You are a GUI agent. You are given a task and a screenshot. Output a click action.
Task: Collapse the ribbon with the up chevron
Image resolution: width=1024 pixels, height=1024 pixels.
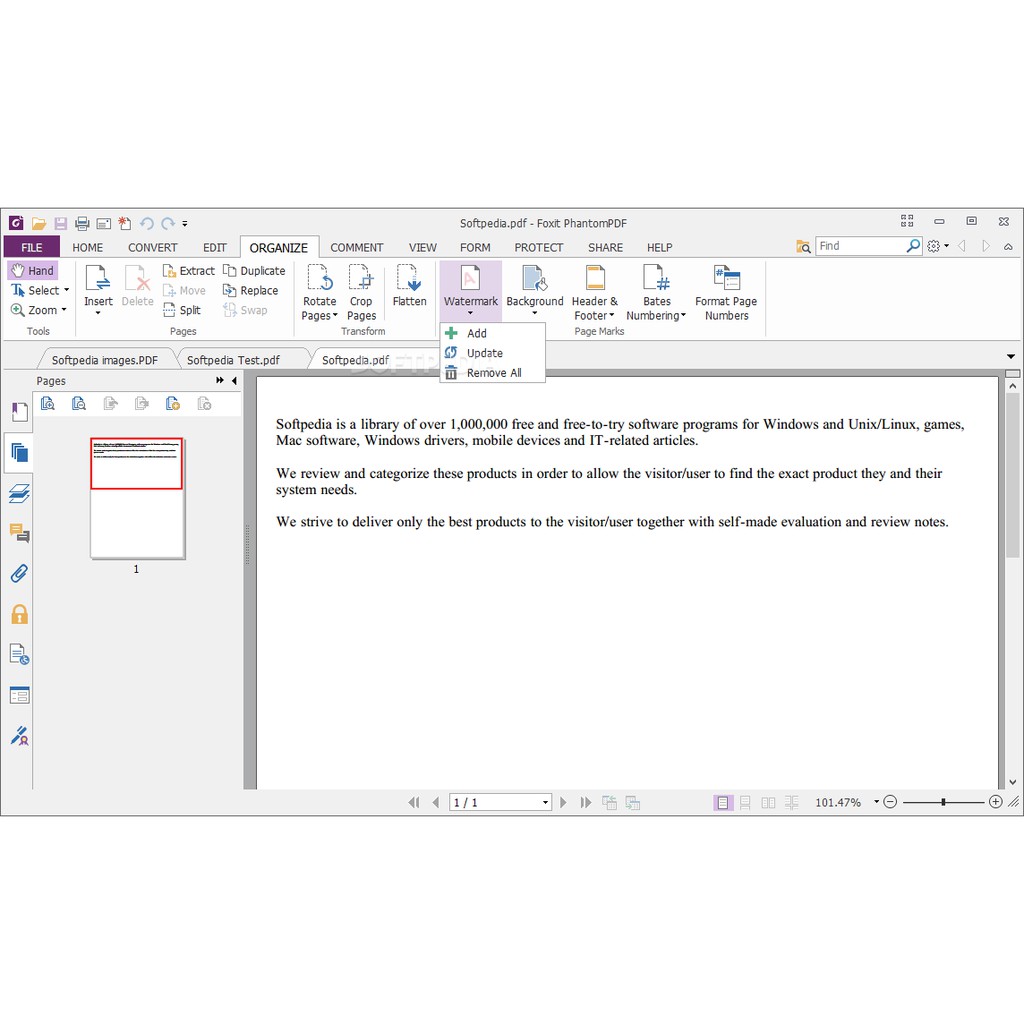point(1008,247)
